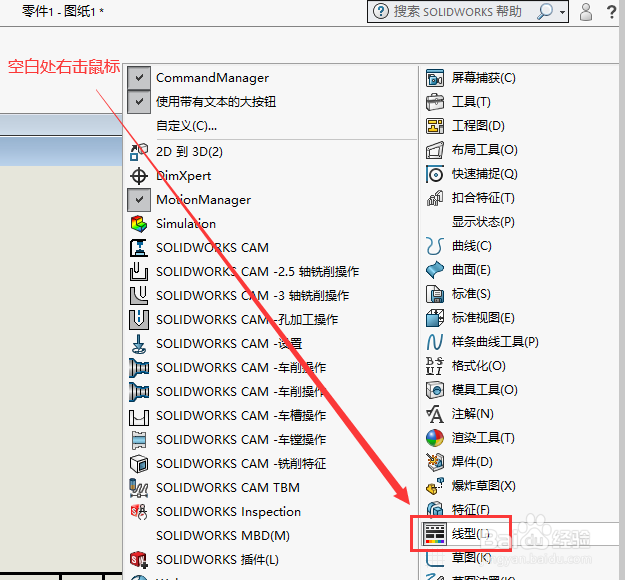Click the 爆炸草图(X) icon
The width and height of the screenshot is (625, 580).
pyautogui.click(x=435, y=486)
